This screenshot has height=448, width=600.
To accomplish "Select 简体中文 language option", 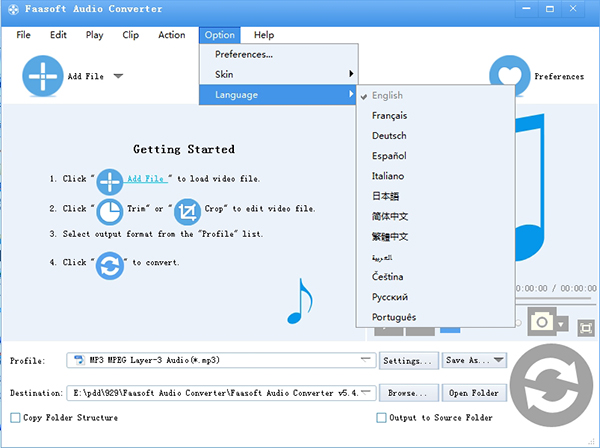I will tap(435, 216).
